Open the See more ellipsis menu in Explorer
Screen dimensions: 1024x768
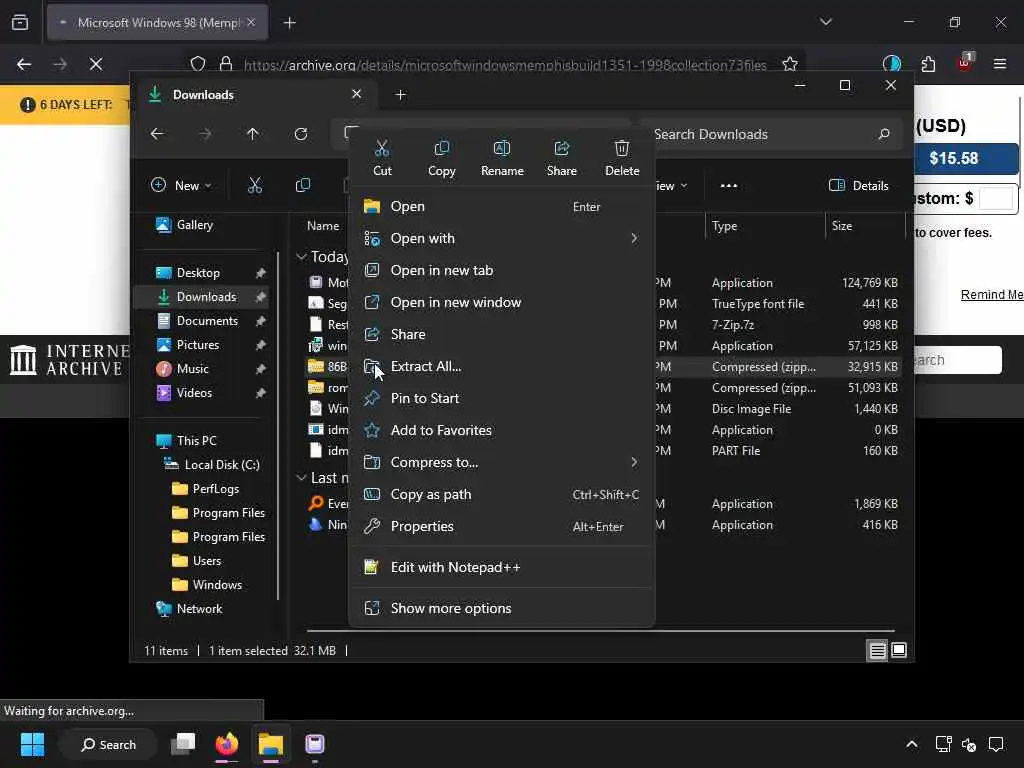point(729,185)
